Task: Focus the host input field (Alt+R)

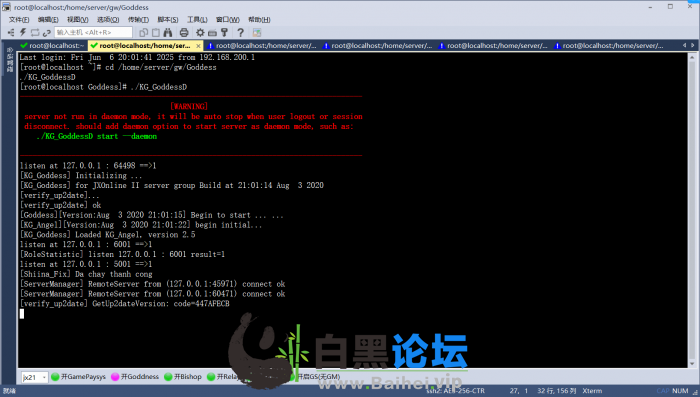Action: pos(93,32)
